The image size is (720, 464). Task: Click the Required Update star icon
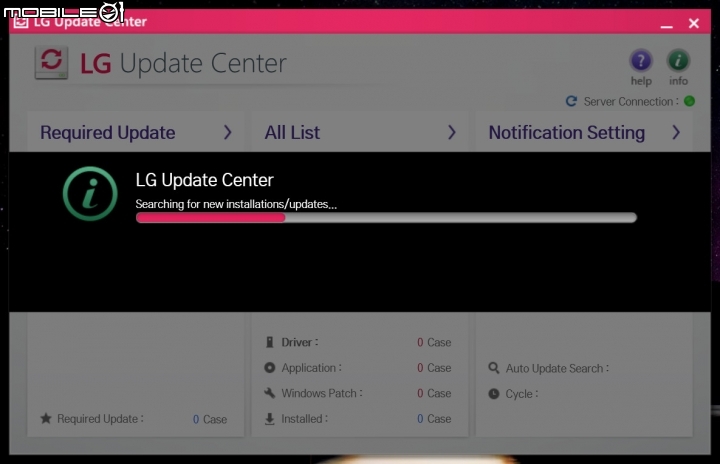click(x=45, y=419)
